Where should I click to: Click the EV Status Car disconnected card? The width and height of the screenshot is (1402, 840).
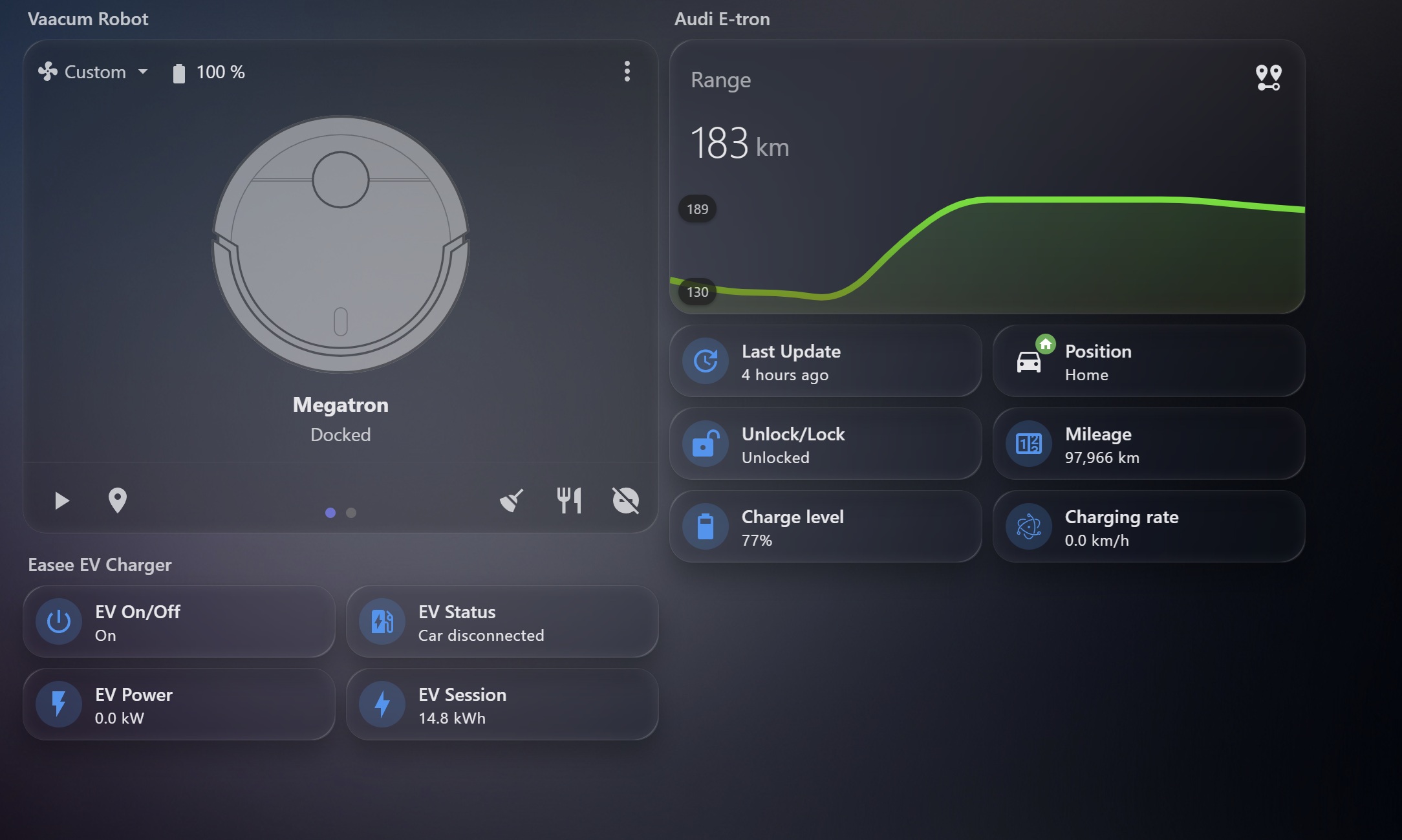pos(502,621)
